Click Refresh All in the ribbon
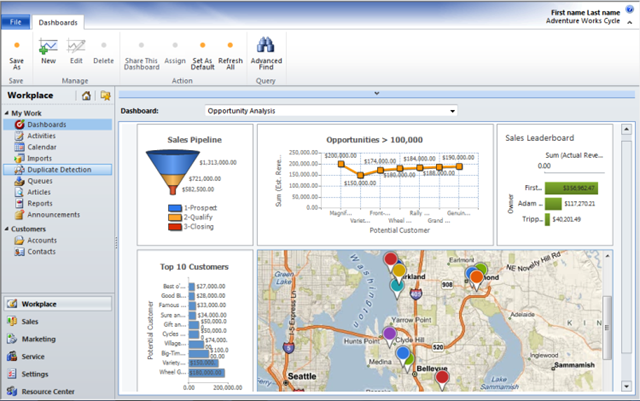This screenshot has width=640, height=401. pyautogui.click(x=230, y=55)
